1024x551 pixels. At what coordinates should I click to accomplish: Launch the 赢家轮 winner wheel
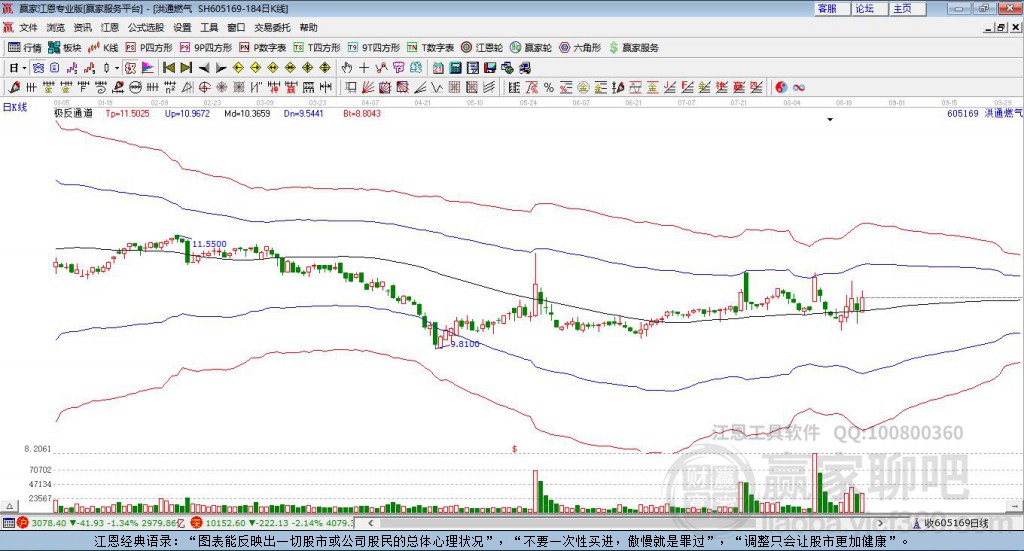[x=531, y=48]
